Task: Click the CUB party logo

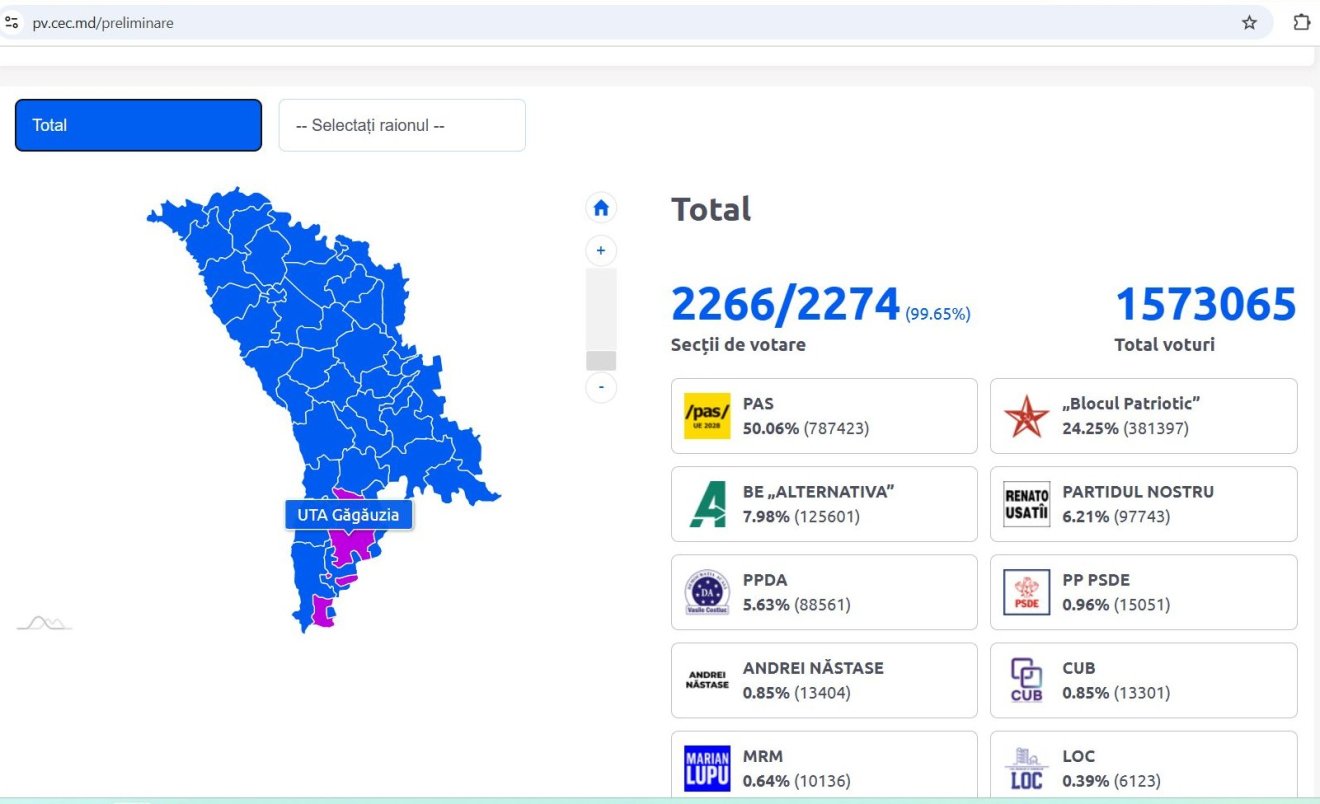Action: [x=1026, y=680]
